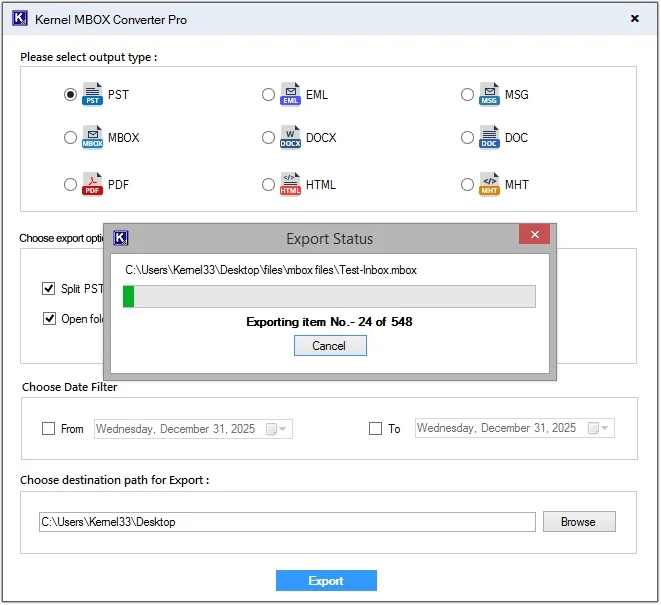Select the MSG radio button

(x=467, y=94)
